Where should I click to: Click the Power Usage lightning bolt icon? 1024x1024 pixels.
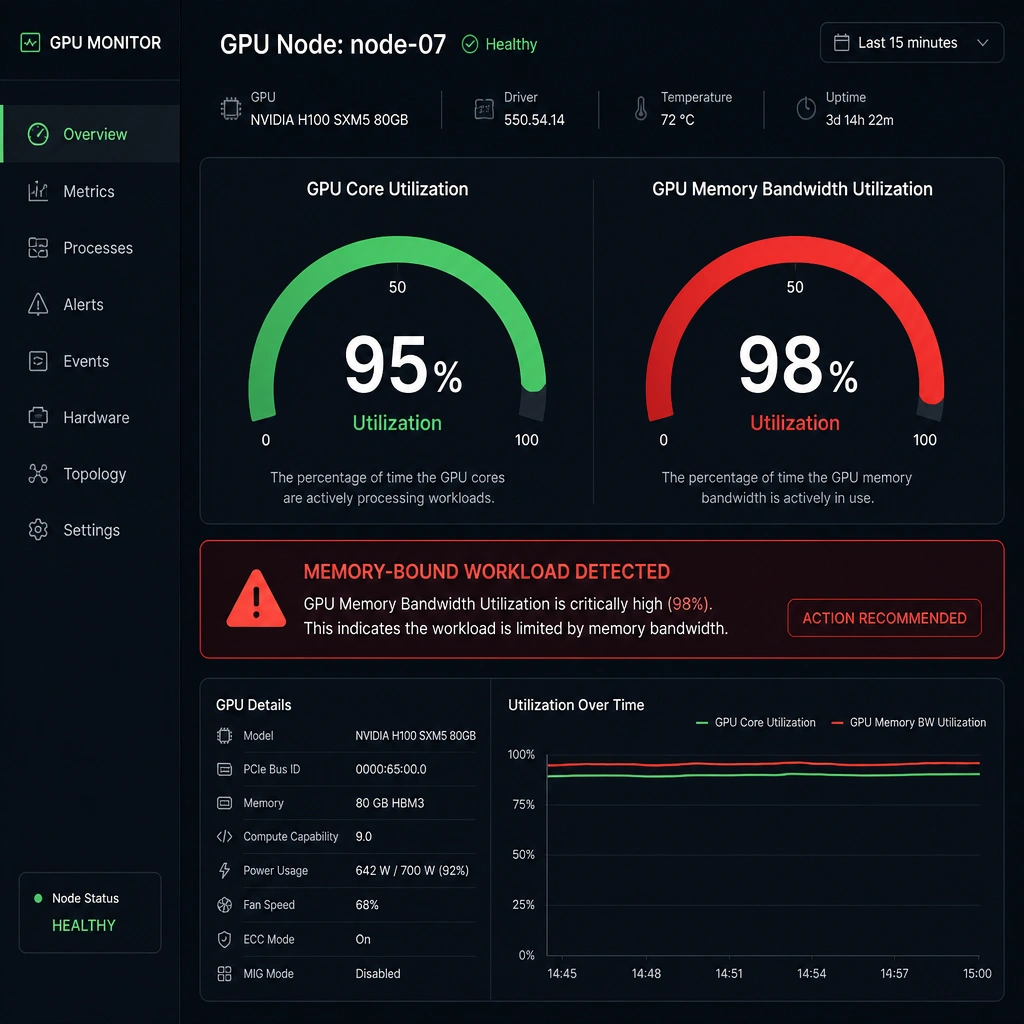pyautogui.click(x=224, y=871)
